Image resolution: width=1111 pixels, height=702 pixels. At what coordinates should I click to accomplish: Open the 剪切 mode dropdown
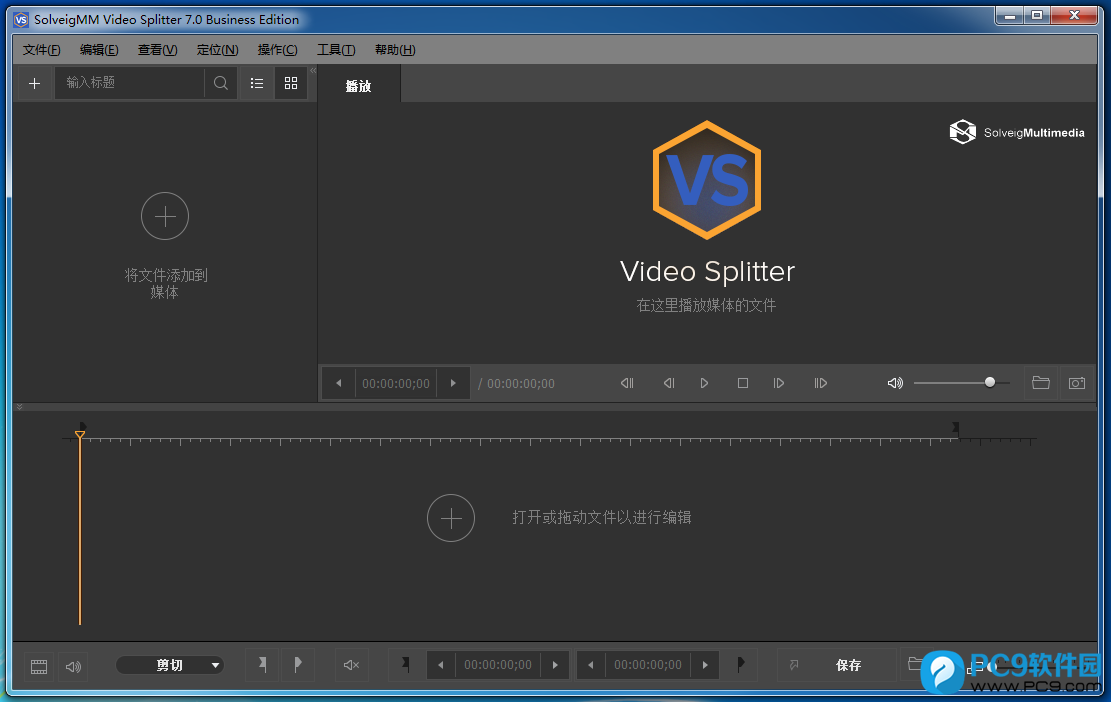tap(170, 665)
